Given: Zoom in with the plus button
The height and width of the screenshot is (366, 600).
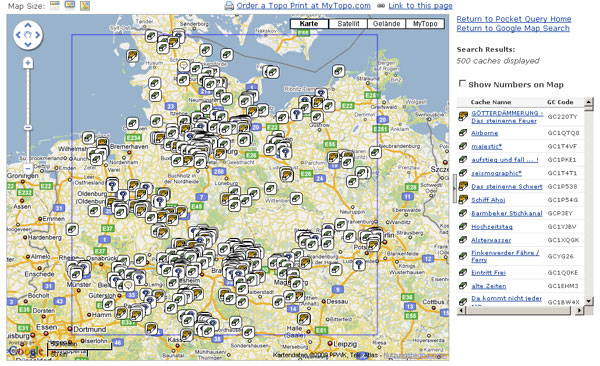Looking at the screenshot, I should [28, 62].
